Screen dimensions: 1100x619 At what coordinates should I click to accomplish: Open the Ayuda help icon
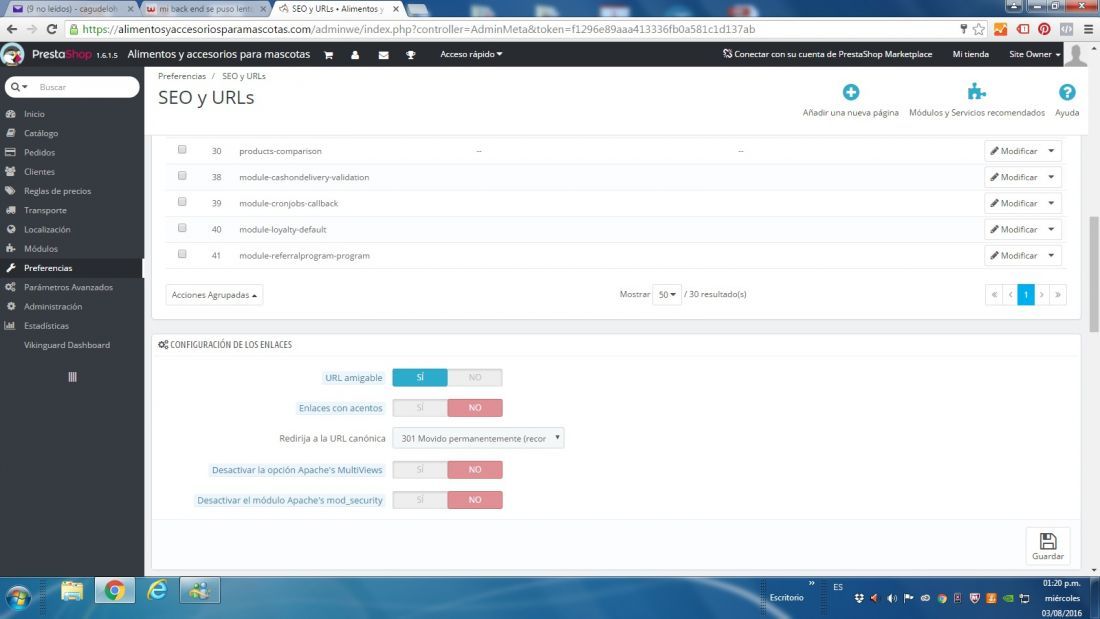[x=1067, y=92]
